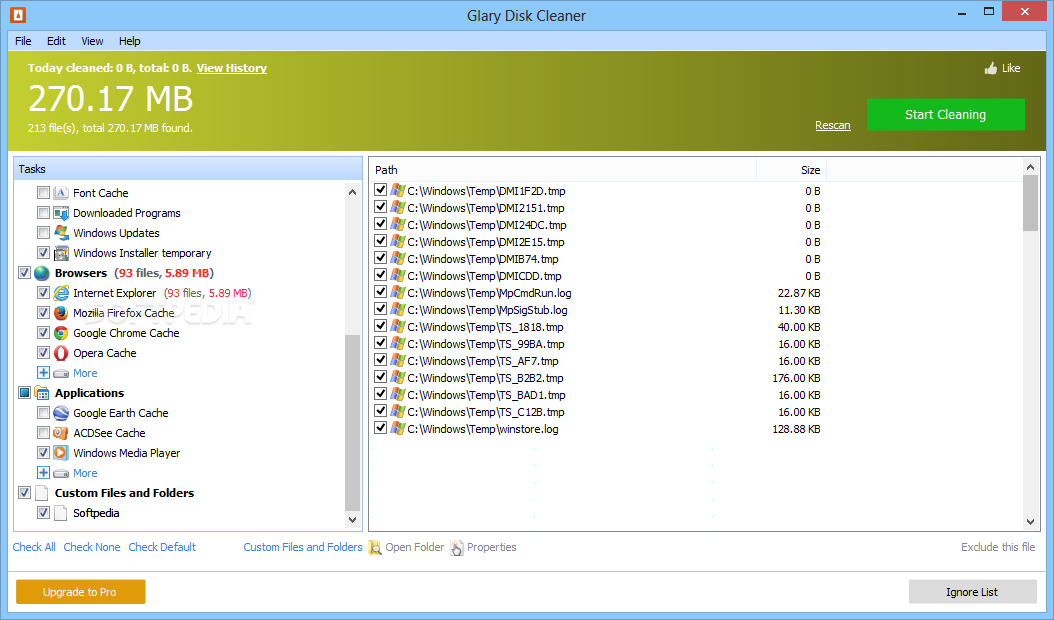Image resolution: width=1054 pixels, height=620 pixels.
Task: Click the Custom Files and Folders bottom link
Action: tap(302, 547)
